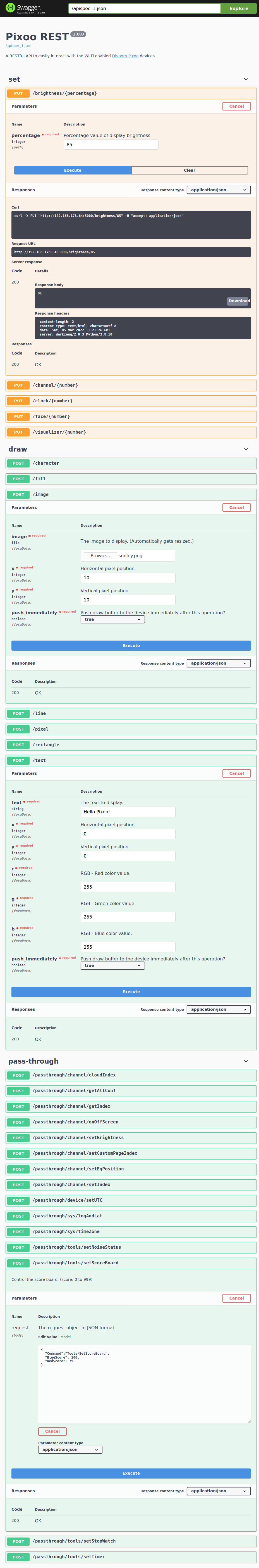The height and width of the screenshot is (1568, 259).
Task: Open push_immediately dropdown in /image
Action: coord(112,620)
